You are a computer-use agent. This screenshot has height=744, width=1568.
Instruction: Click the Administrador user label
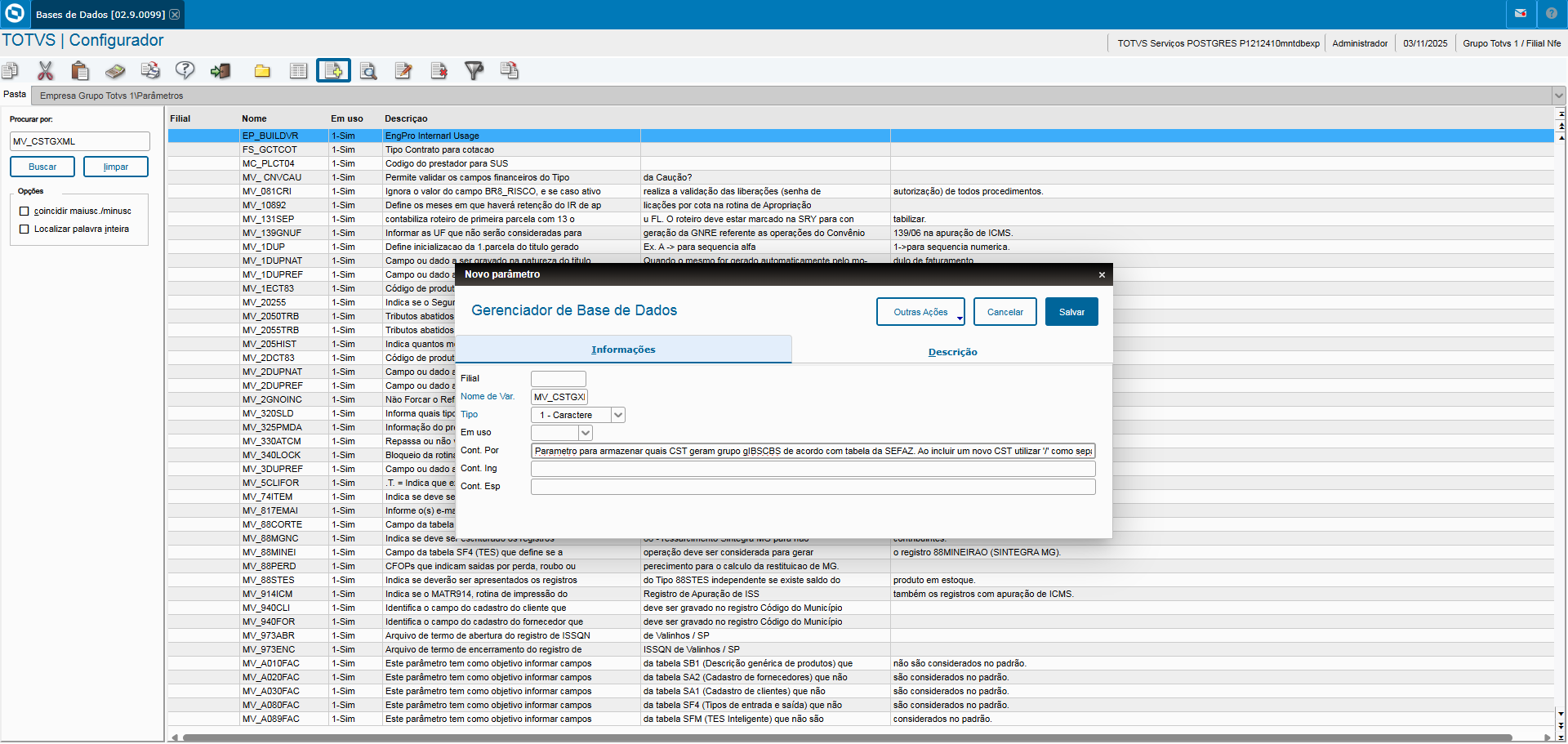[1360, 43]
